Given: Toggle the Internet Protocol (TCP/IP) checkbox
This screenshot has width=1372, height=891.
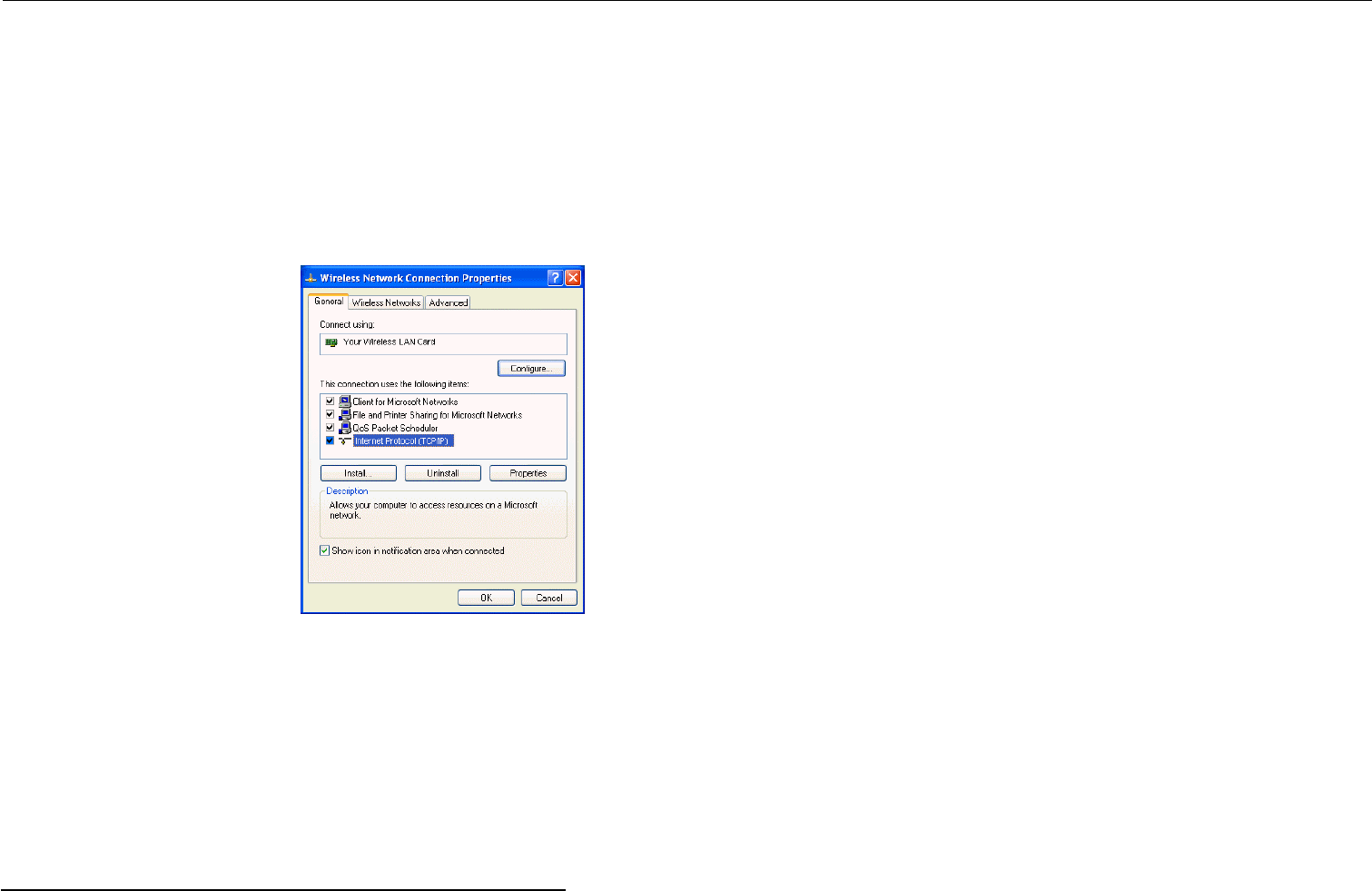Looking at the screenshot, I should coord(330,441).
